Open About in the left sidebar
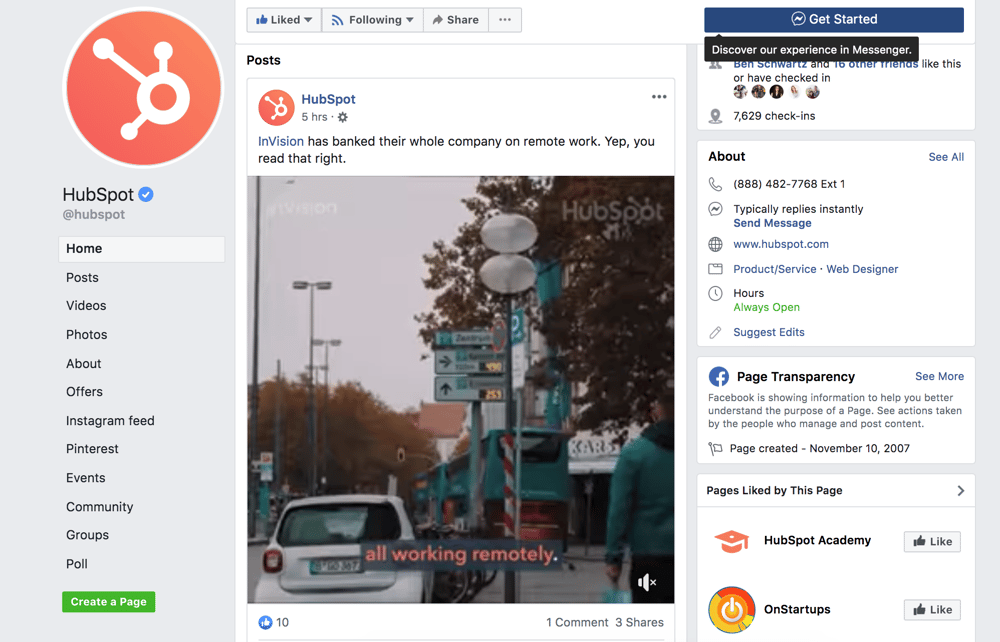This screenshot has height=642, width=1000. (84, 363)
